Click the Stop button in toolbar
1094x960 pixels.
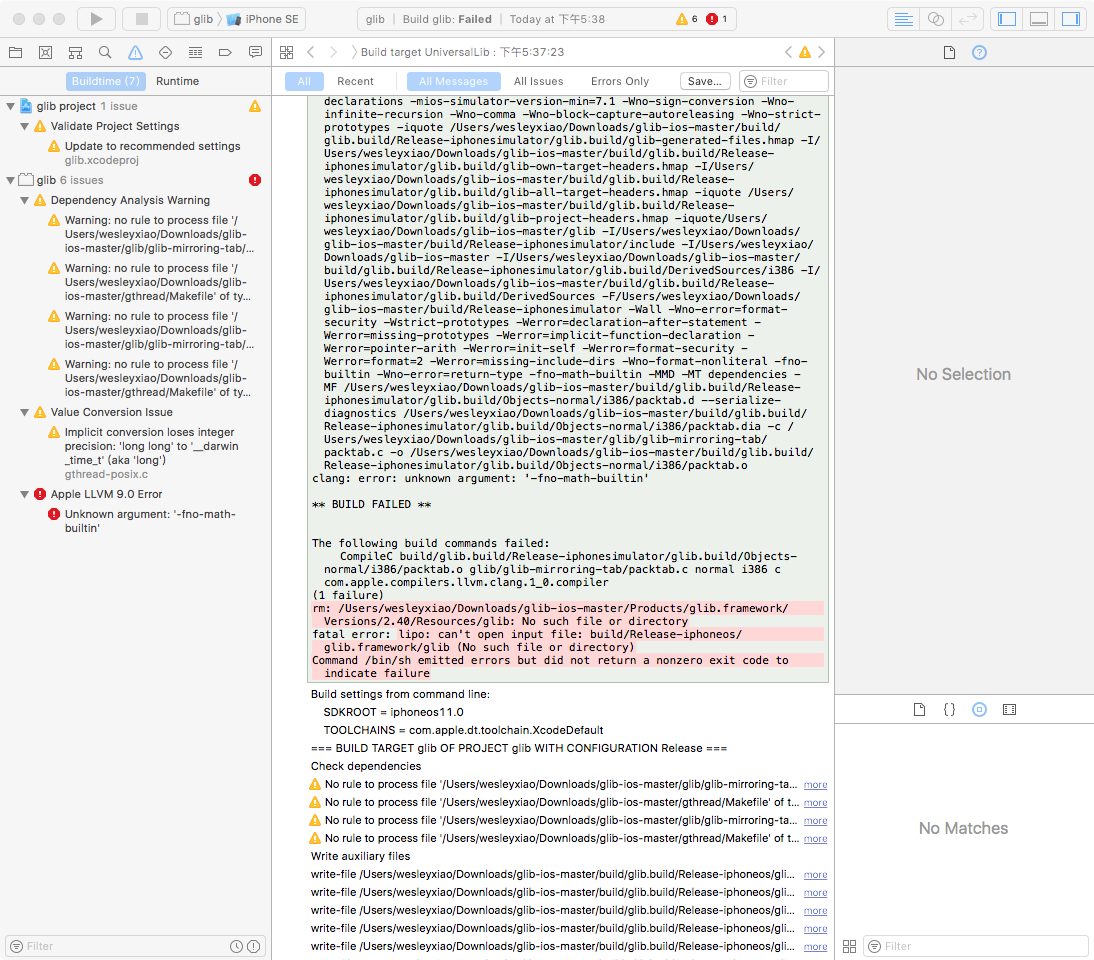pos(142,19)
